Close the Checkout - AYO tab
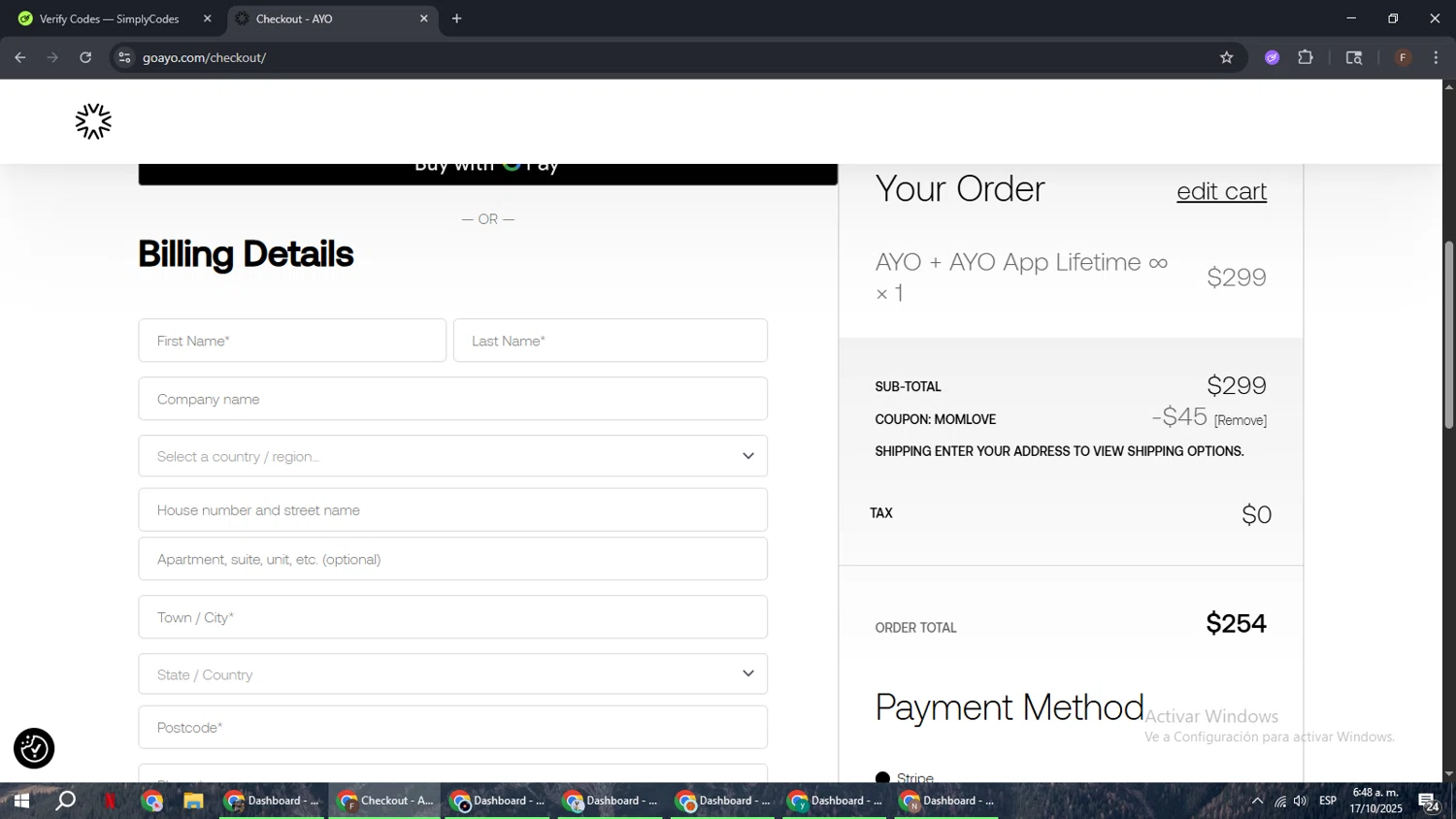The height and width of the screenshot is (819, 1456). (x=423, y=18)
